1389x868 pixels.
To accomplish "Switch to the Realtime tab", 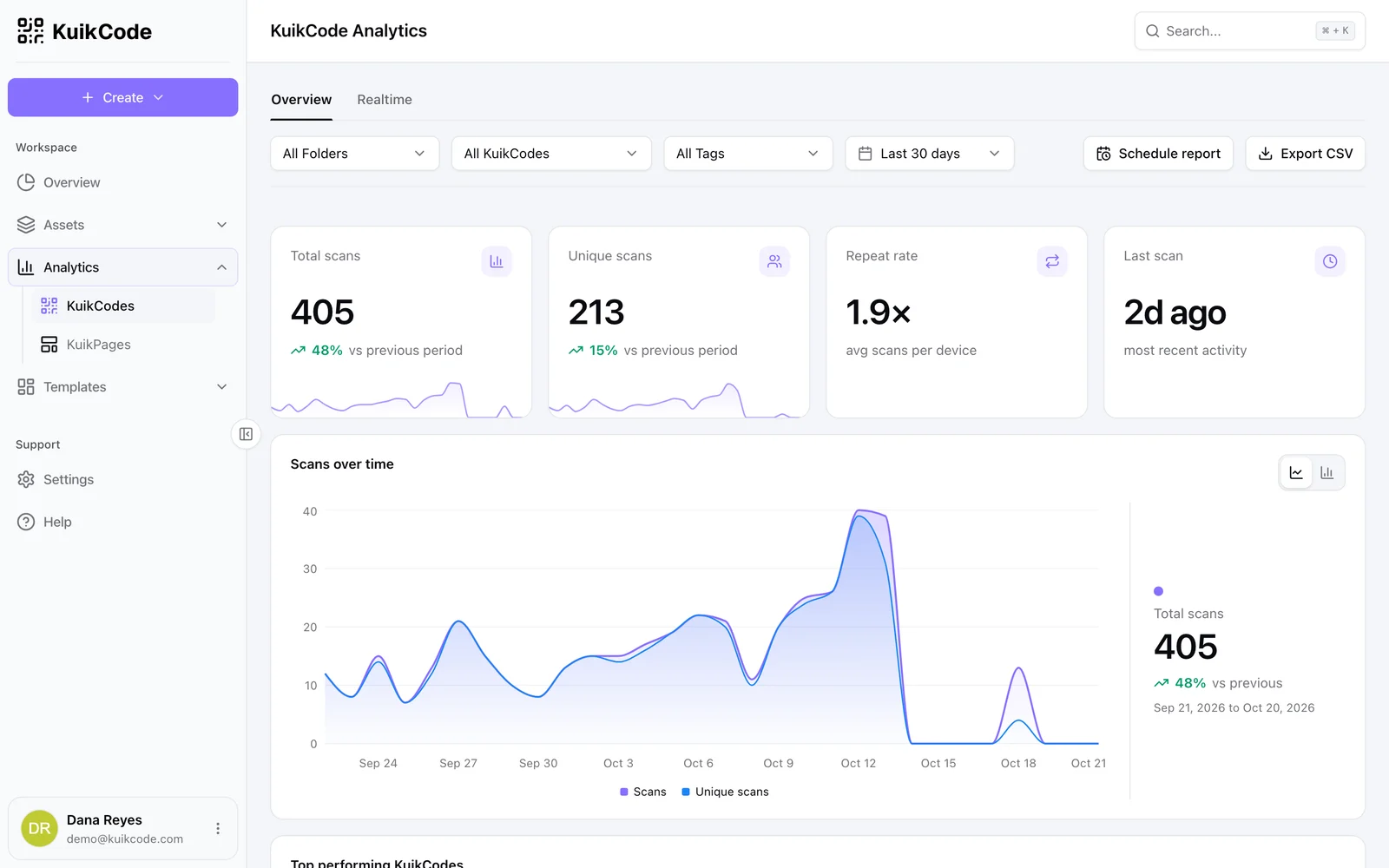I will pyautogui.click(x=385, y=100).
